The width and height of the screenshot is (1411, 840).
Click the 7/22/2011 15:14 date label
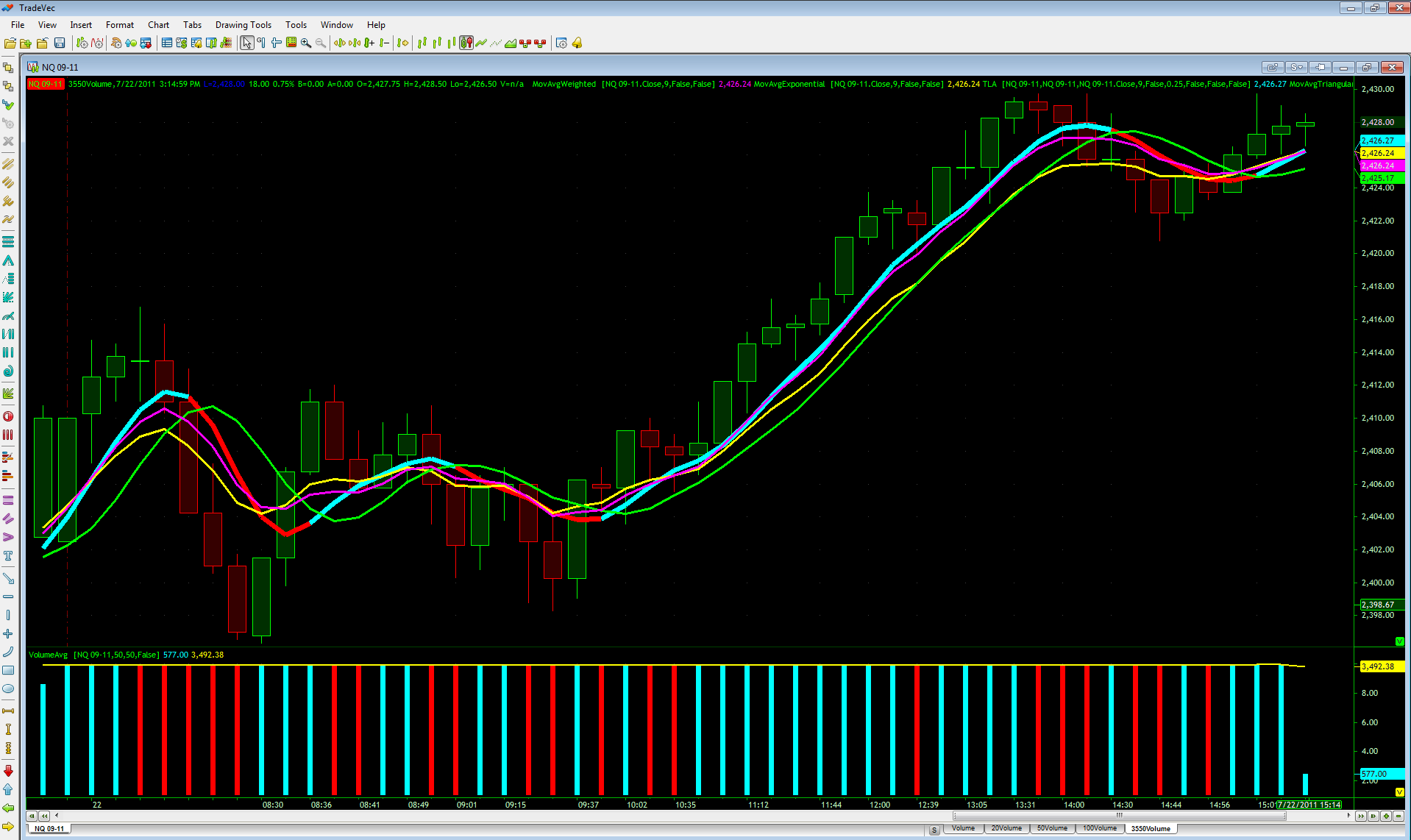(1309, 805)
